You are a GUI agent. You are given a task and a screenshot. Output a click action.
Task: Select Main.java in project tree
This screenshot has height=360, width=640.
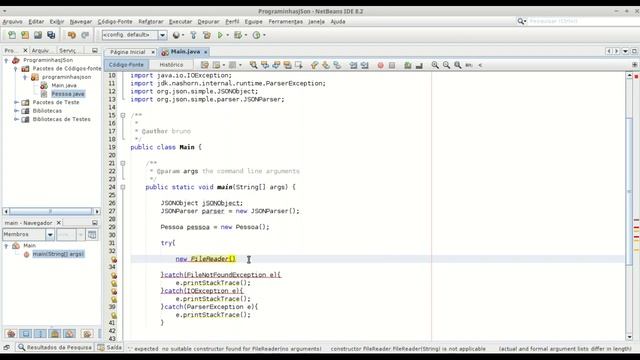[64, 86]
